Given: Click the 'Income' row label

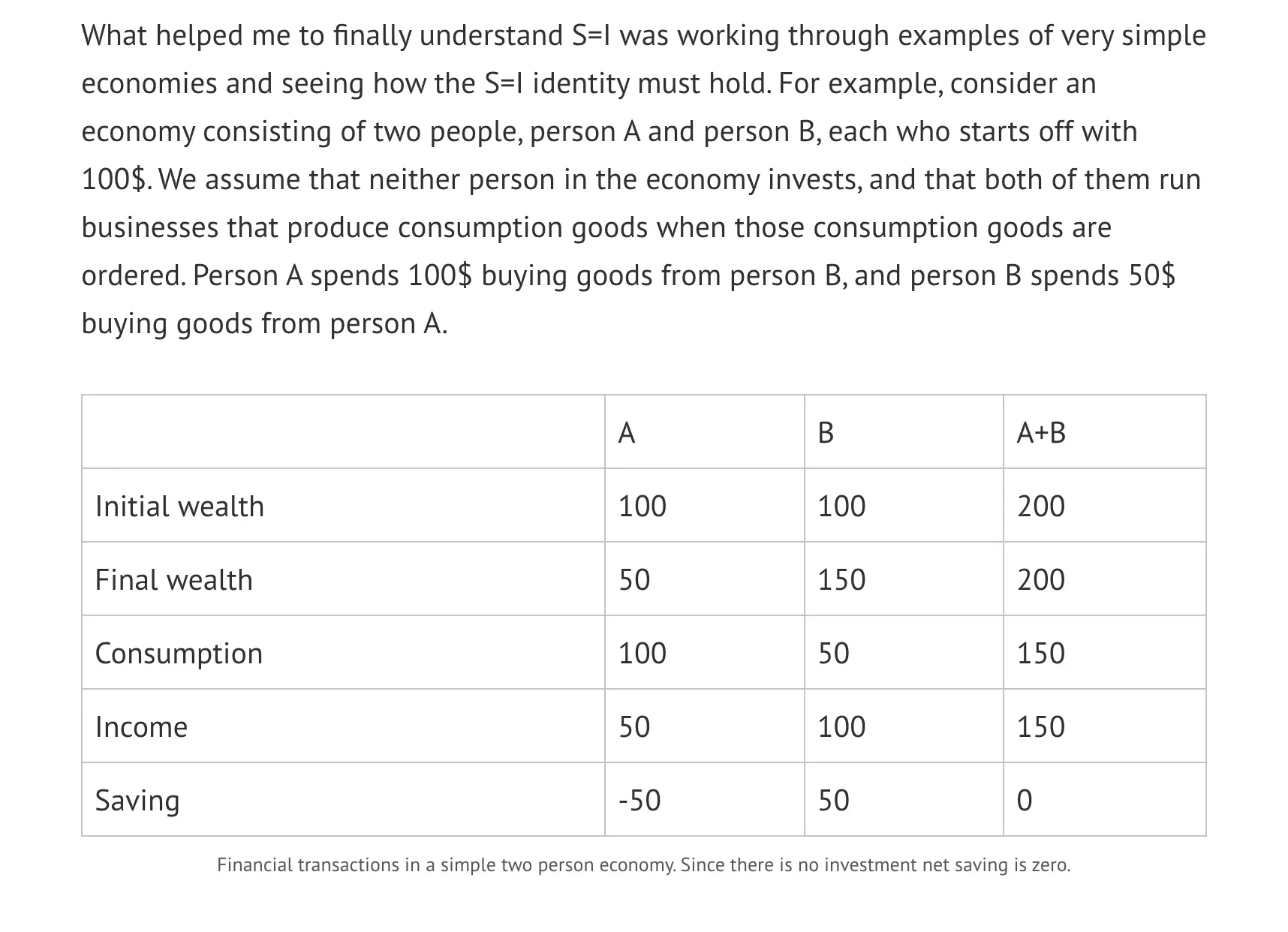Looking at the screenshot, I should point(141,727).
